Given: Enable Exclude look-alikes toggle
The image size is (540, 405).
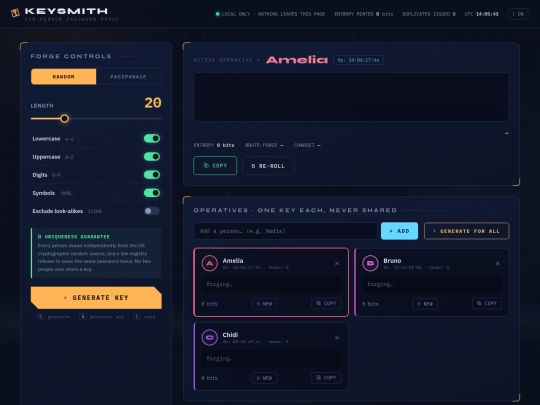Looking at the screenshot, I should 152,211.
